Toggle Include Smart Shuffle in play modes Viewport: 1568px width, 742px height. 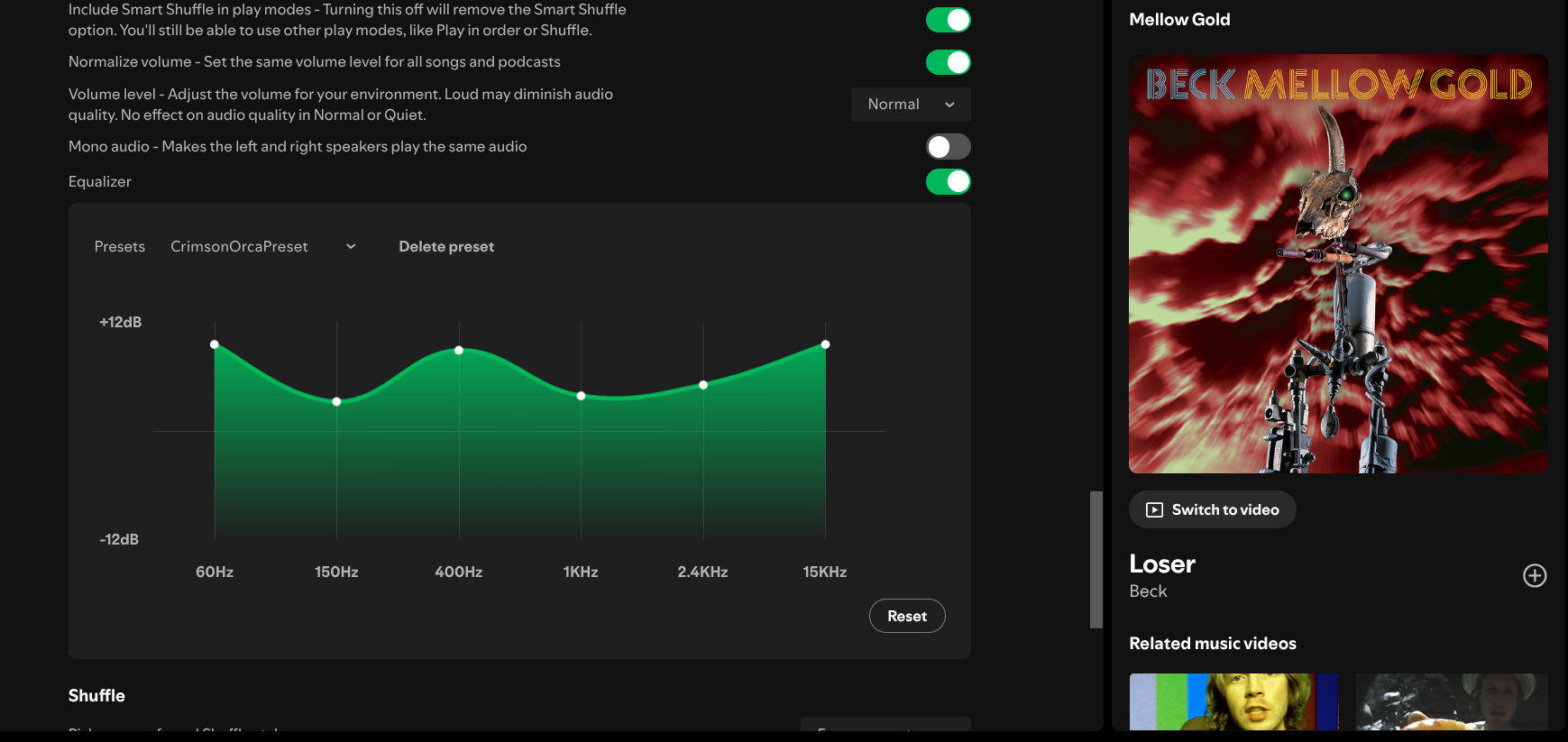pos(948,20)
